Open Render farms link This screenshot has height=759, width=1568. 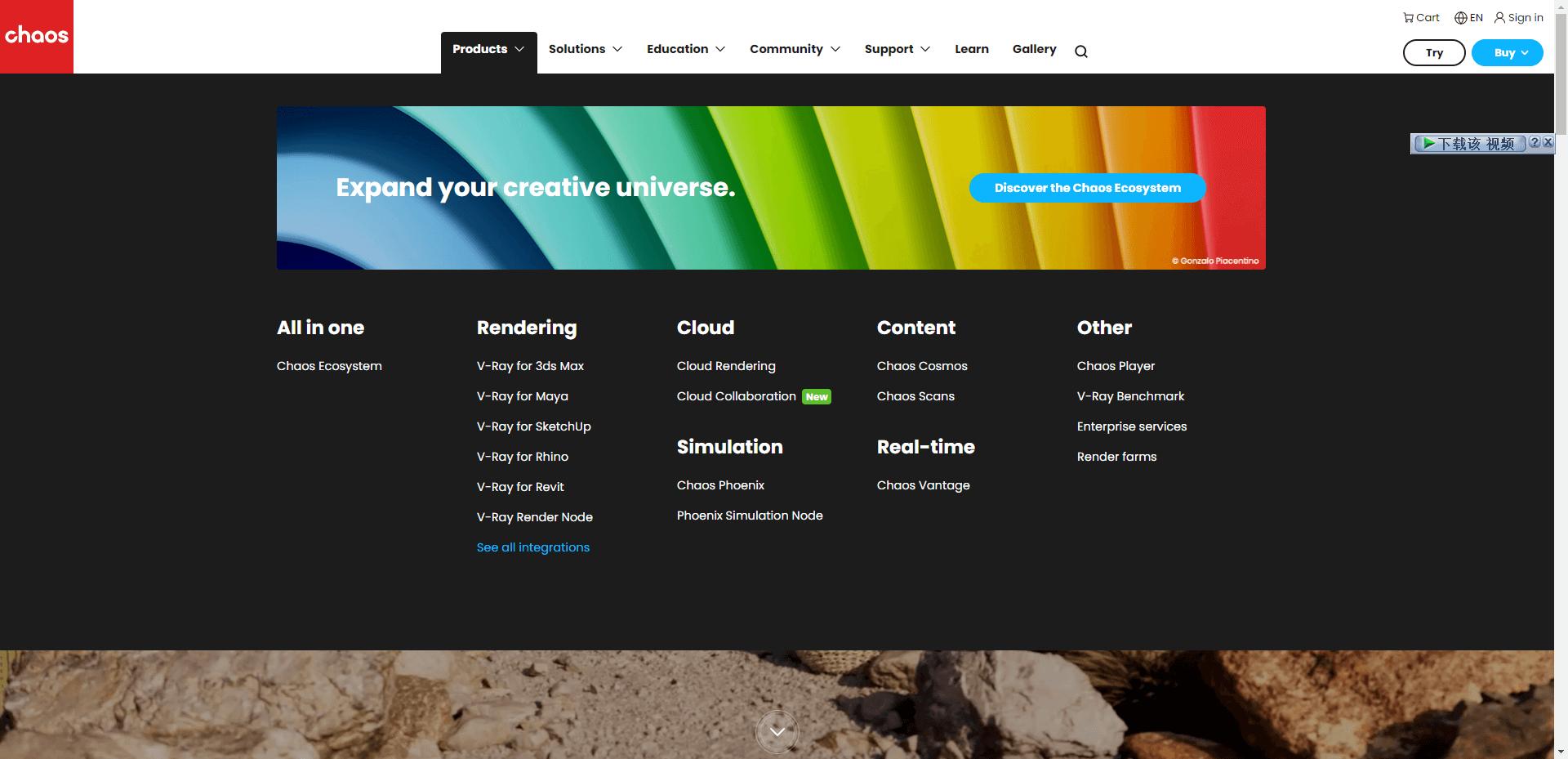[1116, 457]
